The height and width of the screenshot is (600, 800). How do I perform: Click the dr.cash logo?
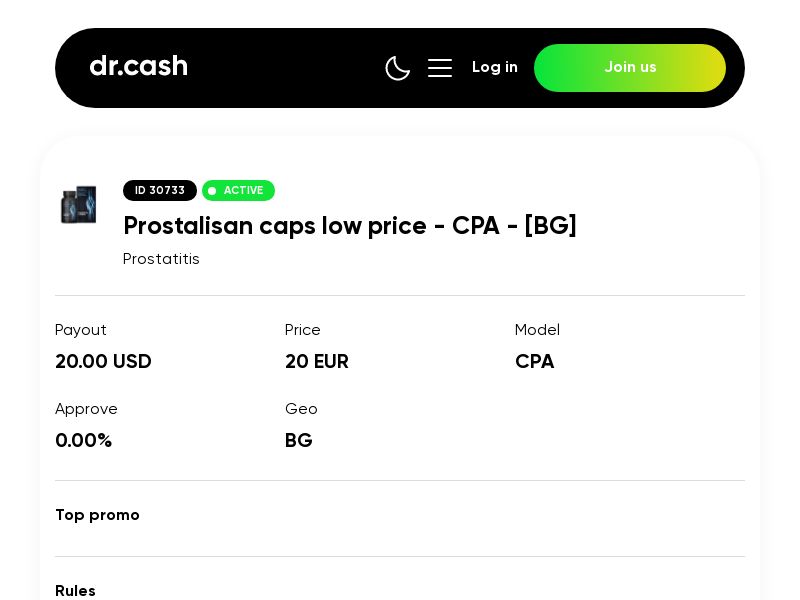(138, 66)
